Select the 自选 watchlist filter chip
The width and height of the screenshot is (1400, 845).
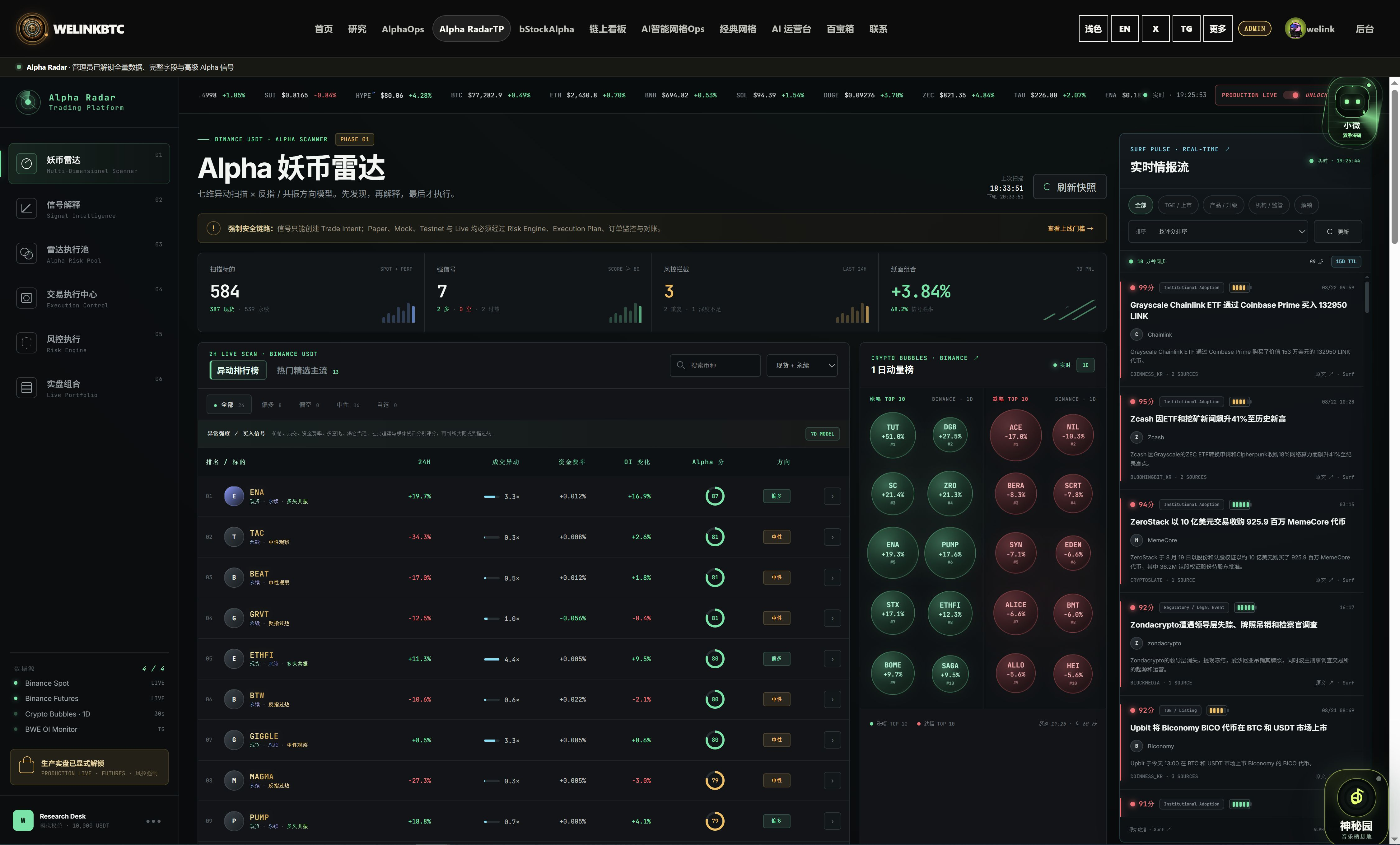pos(387,404)
